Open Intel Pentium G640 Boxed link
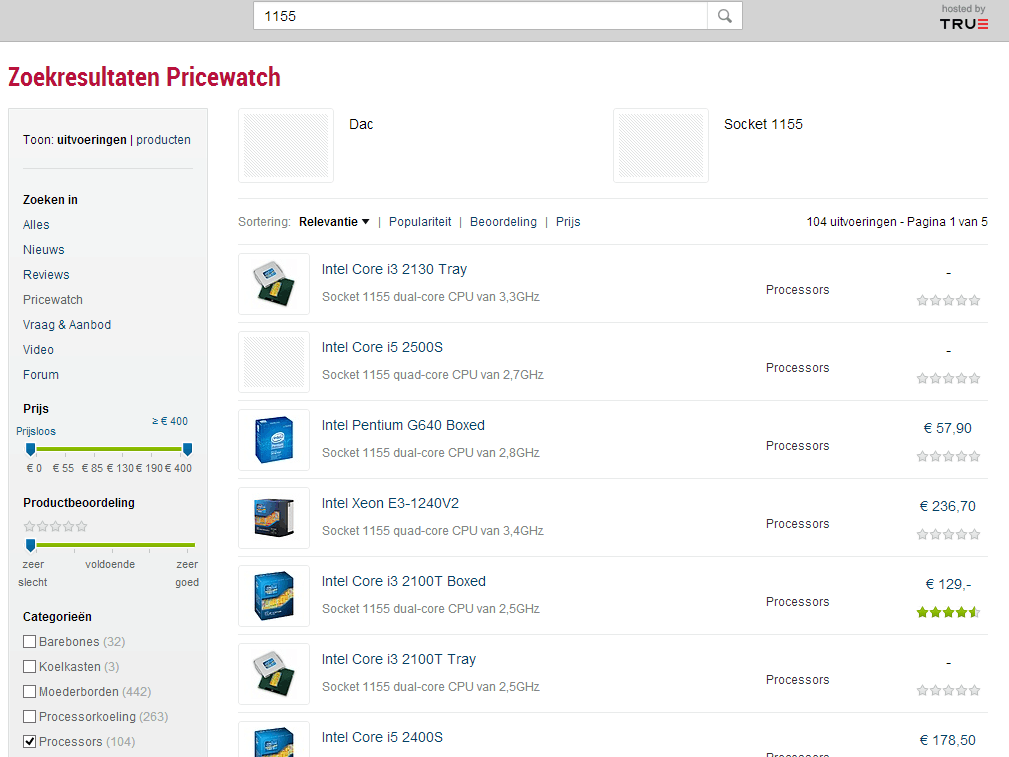Screen dimensions: 1009x757 coord(403,425)
